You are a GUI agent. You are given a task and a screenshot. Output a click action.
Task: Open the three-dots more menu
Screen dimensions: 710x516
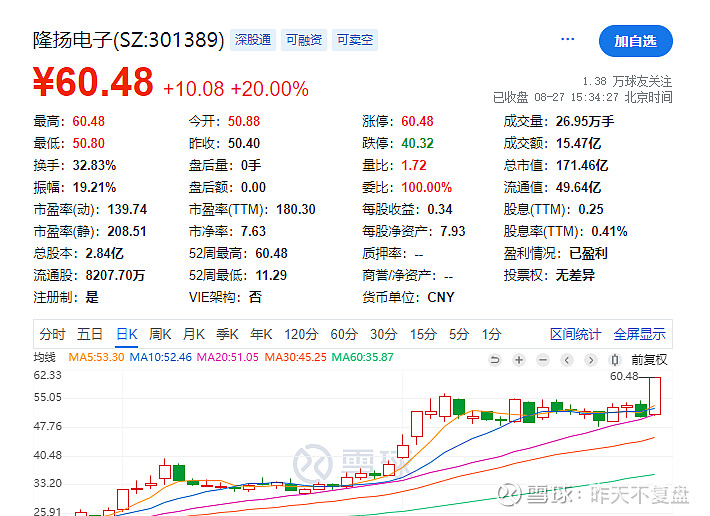click(567, 39)
